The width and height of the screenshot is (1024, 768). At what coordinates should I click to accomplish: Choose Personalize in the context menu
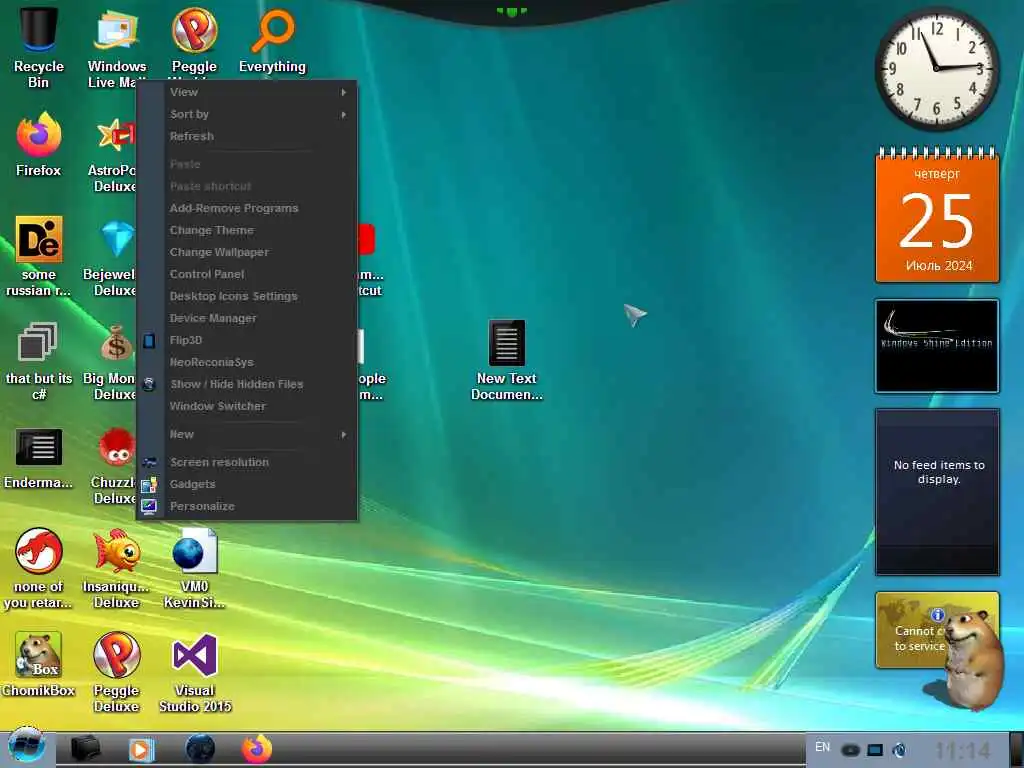tap(248, 506)
